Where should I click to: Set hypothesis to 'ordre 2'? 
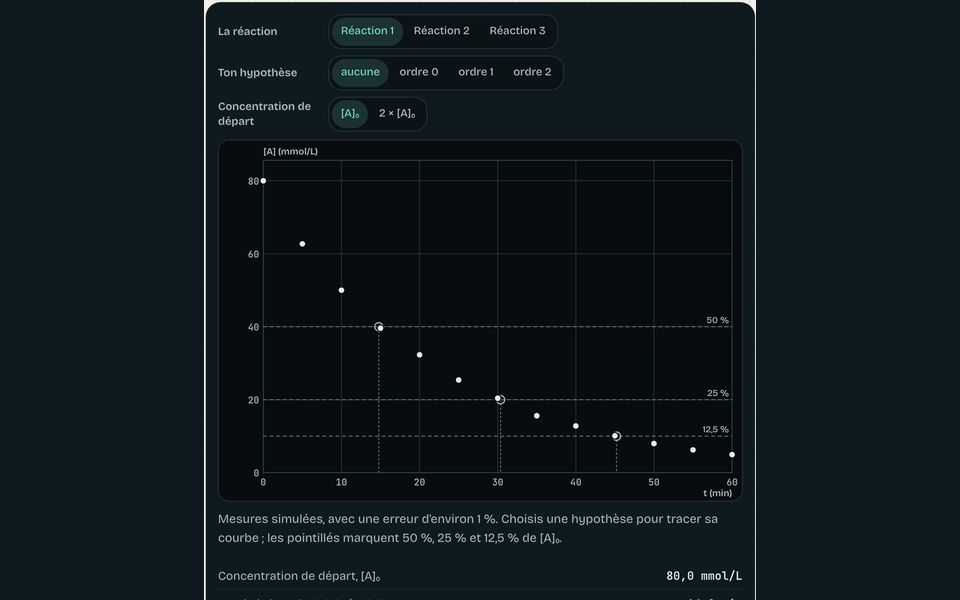(532, 72)
